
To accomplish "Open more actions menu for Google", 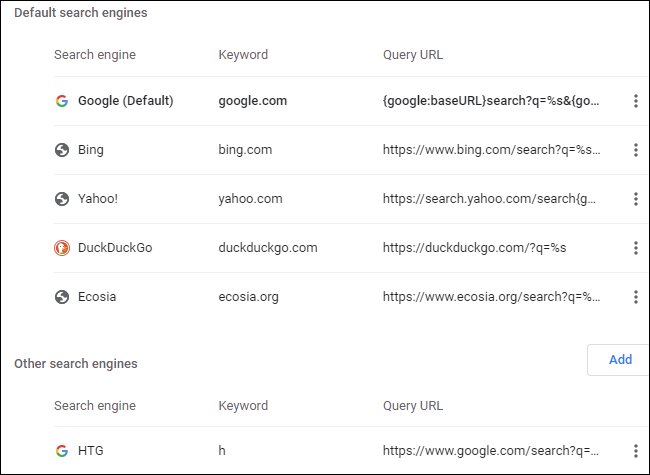I will pyautogui.click(x=635, y=101).
